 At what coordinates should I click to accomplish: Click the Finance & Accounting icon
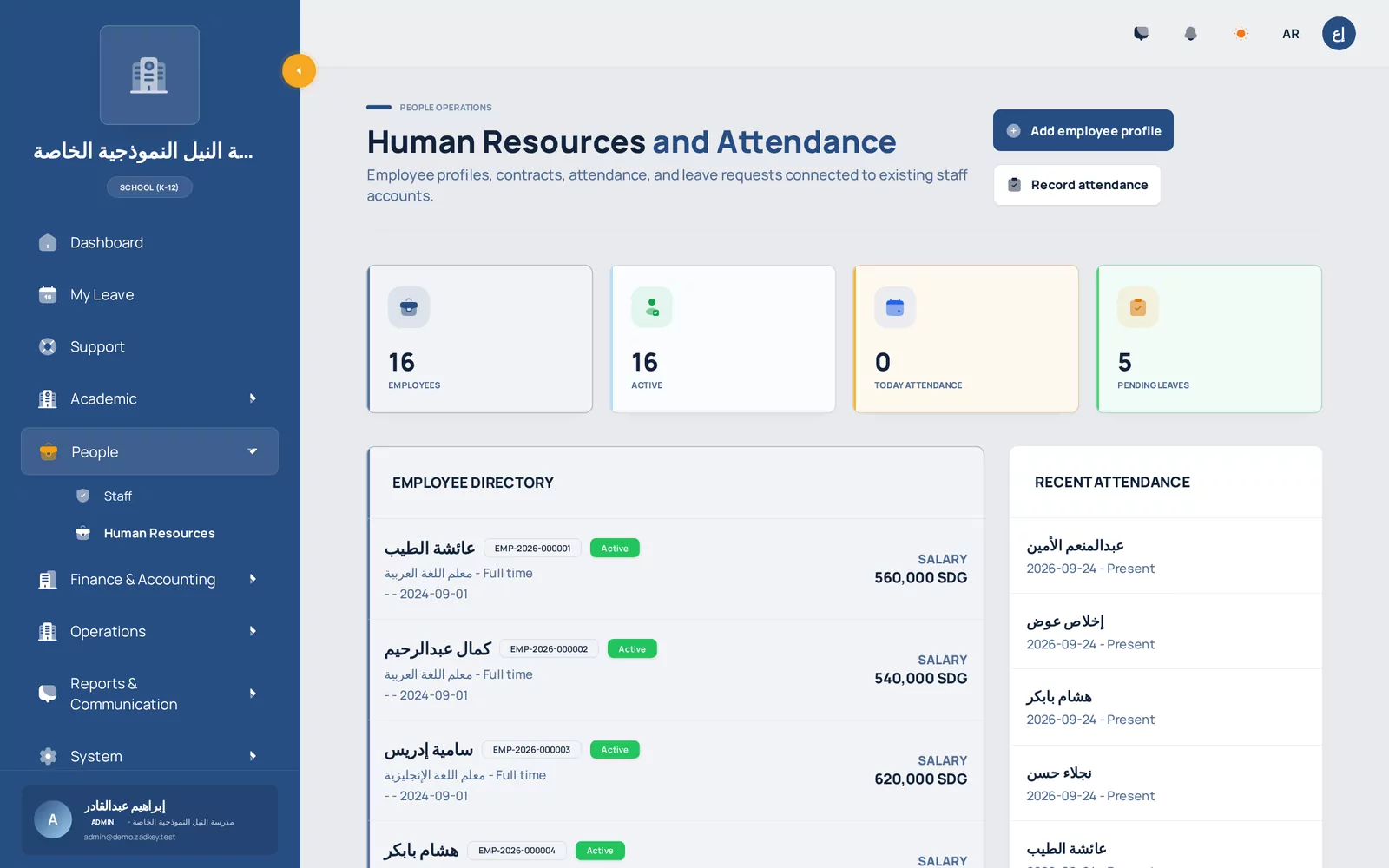(48, 580)
